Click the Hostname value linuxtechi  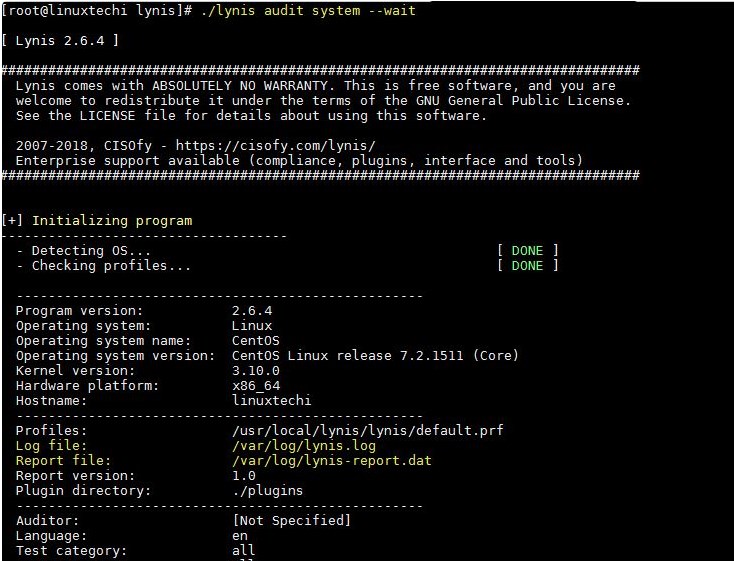(271, 400)
